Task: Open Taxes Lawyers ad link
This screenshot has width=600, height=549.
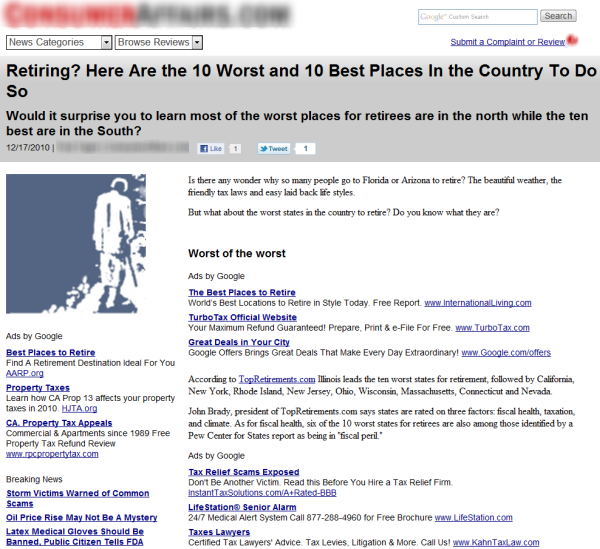Action: pos(219,532)
